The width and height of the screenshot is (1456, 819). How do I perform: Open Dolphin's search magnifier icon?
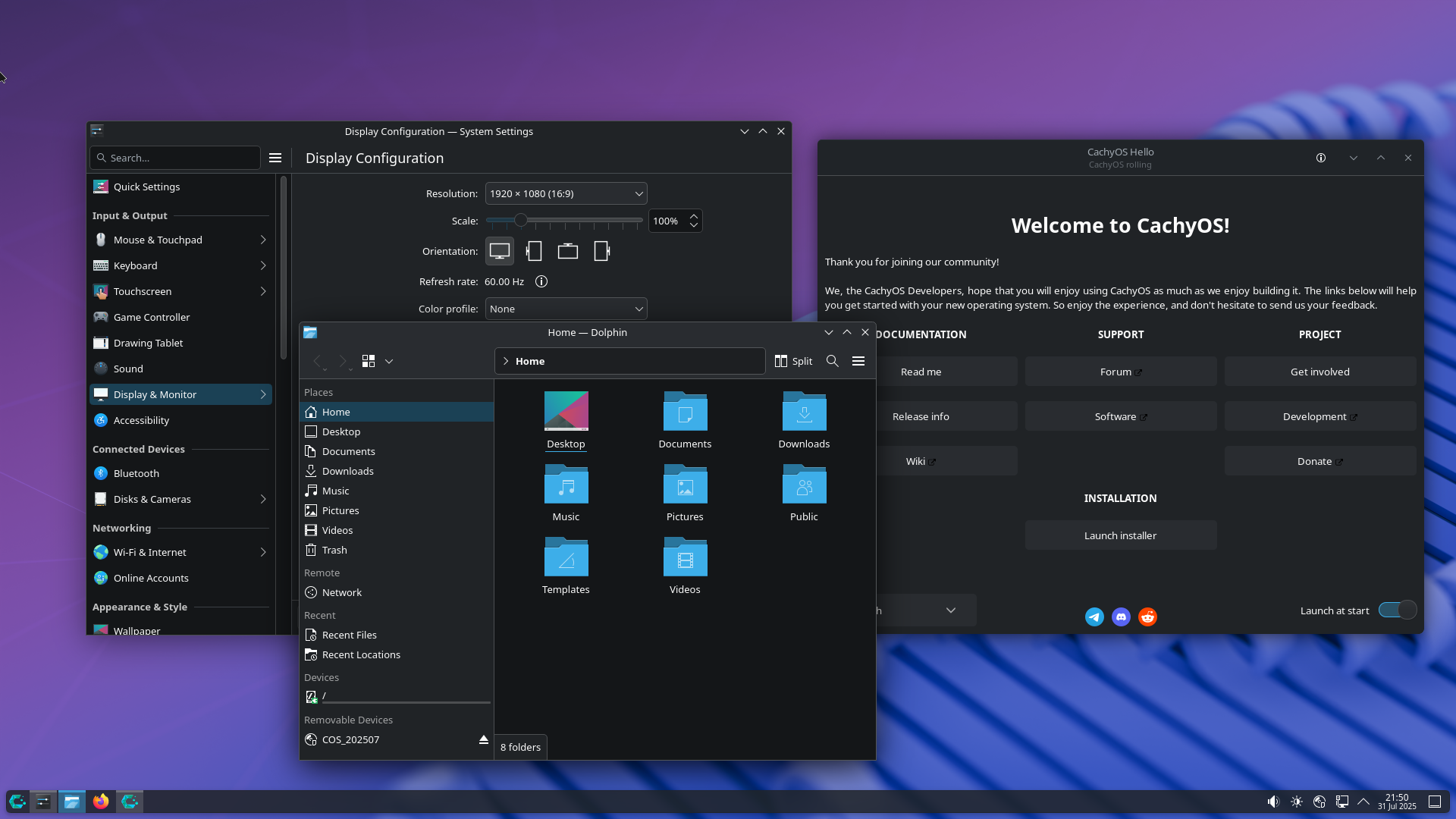(x=832, y=361)
